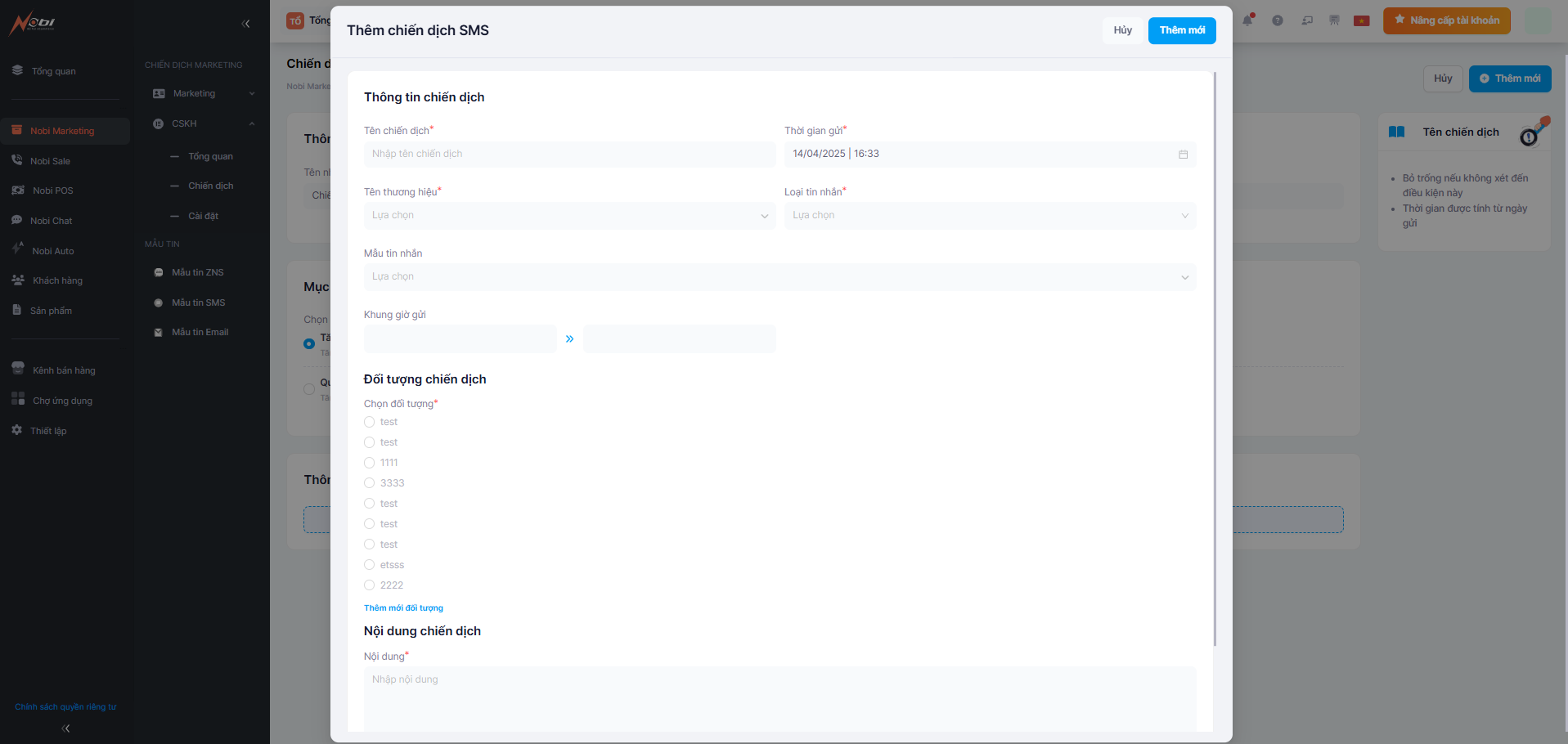Open the Loại tin nhắn dropdown
The image size is (1568, 744).
pos(990,216)
